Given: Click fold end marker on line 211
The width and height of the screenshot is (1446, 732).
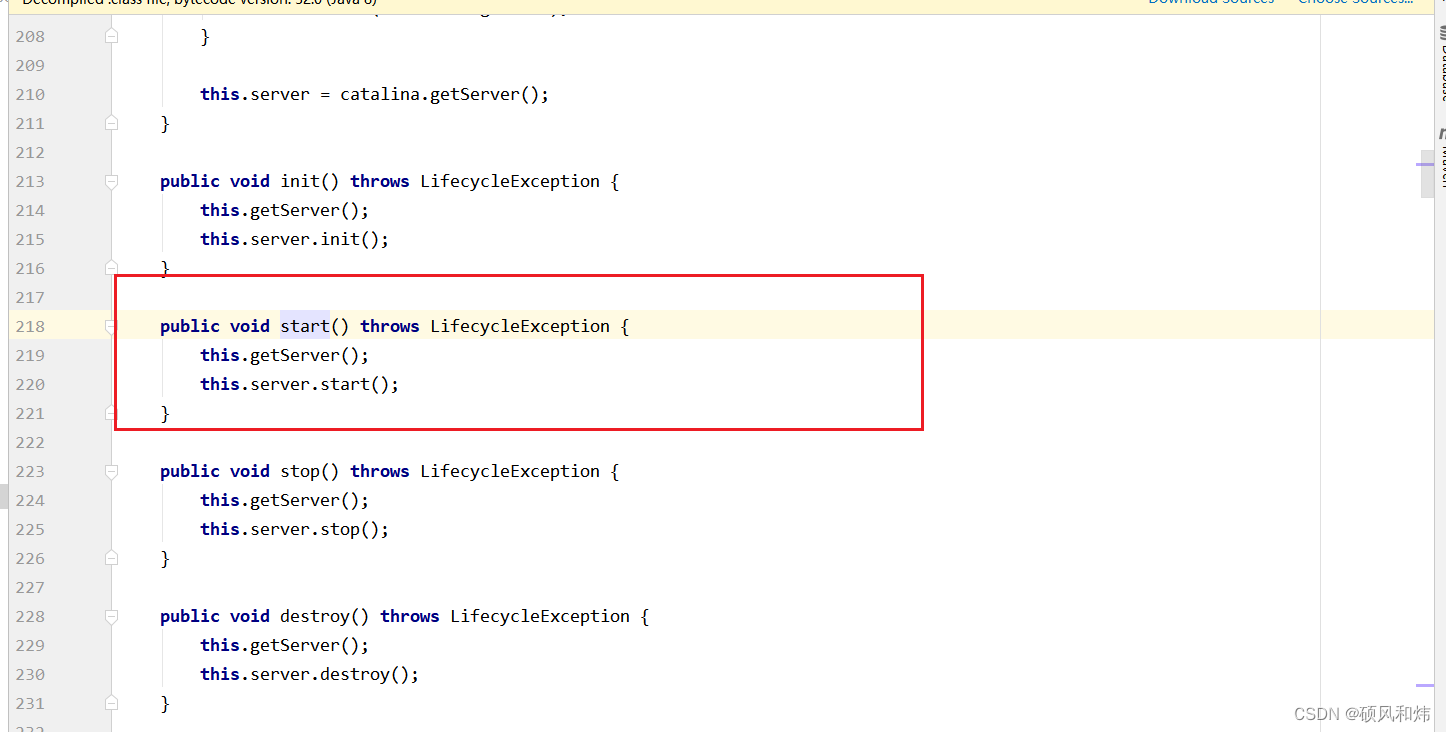Looking at the screenshot, I should tap(111, 123).
